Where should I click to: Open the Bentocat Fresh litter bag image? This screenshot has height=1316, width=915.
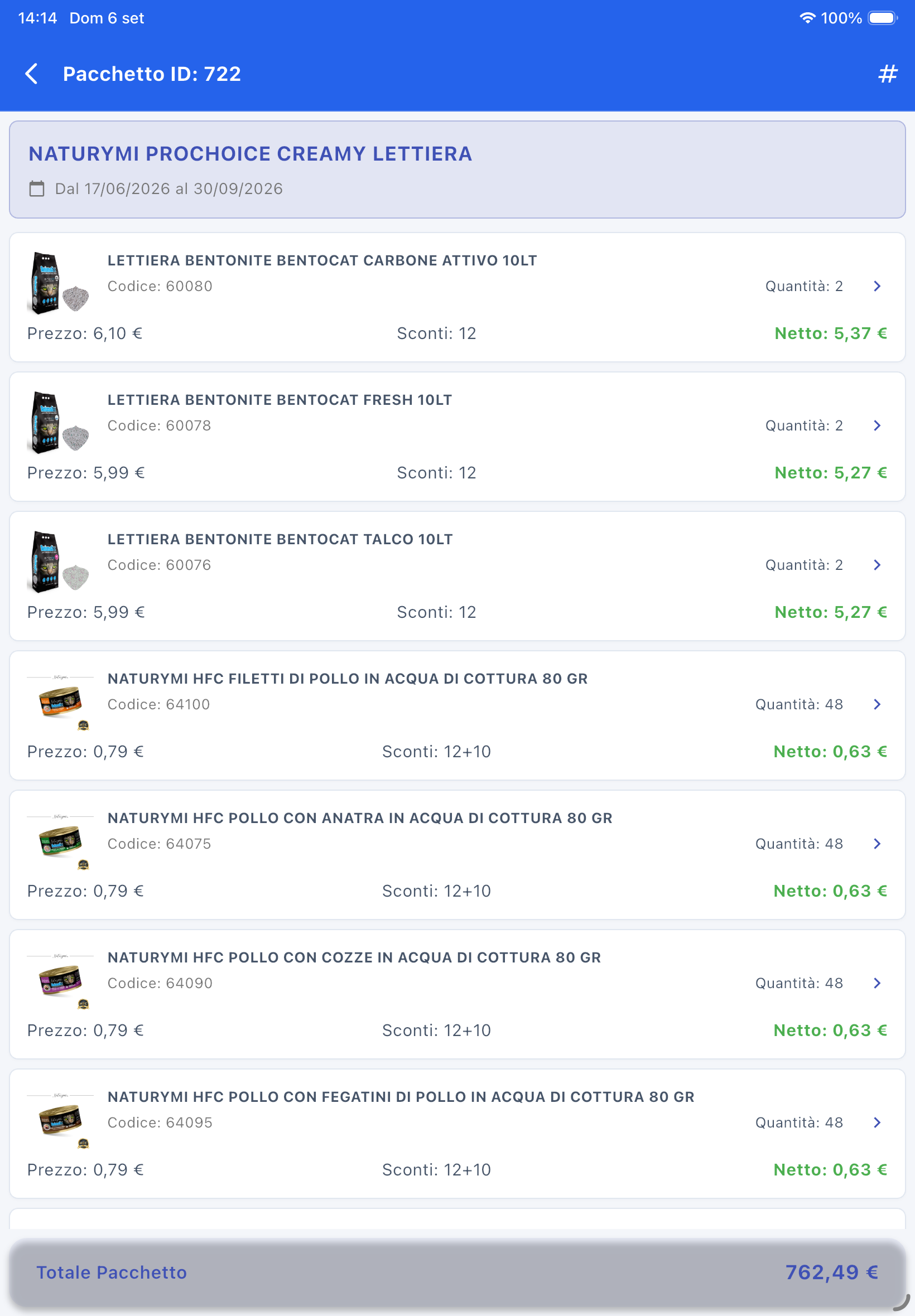(59, 423)
